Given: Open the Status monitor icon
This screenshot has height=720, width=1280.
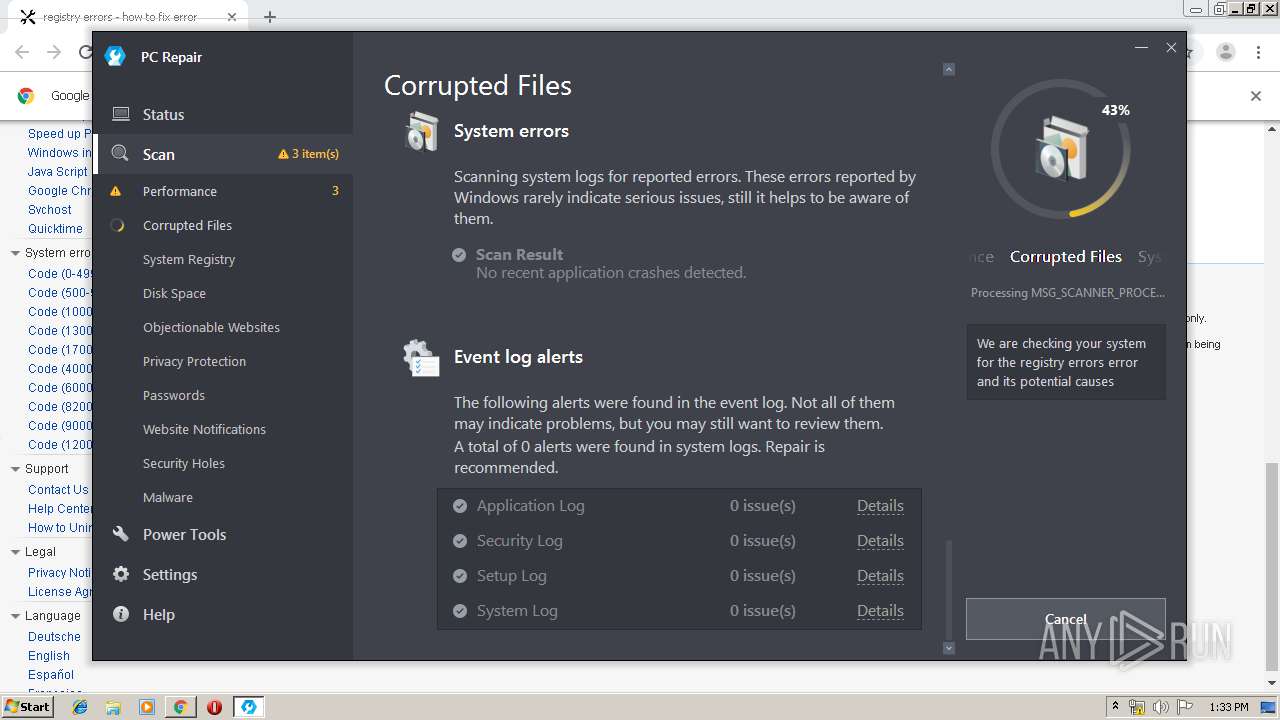Looking at the screenshot, I should [x=121, y=114].
